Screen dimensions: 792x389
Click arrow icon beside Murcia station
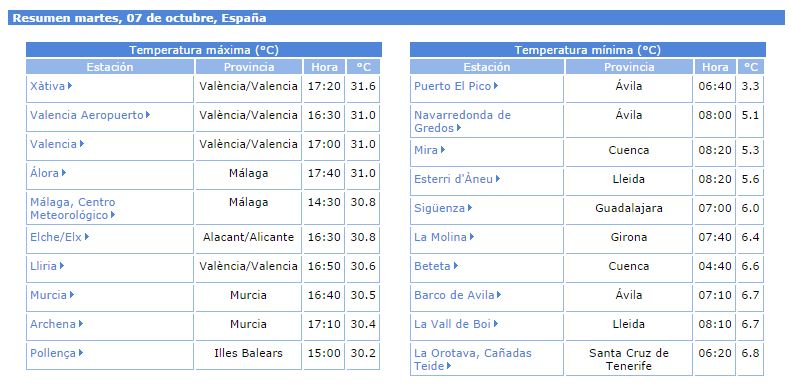click(x=72, y=295)
